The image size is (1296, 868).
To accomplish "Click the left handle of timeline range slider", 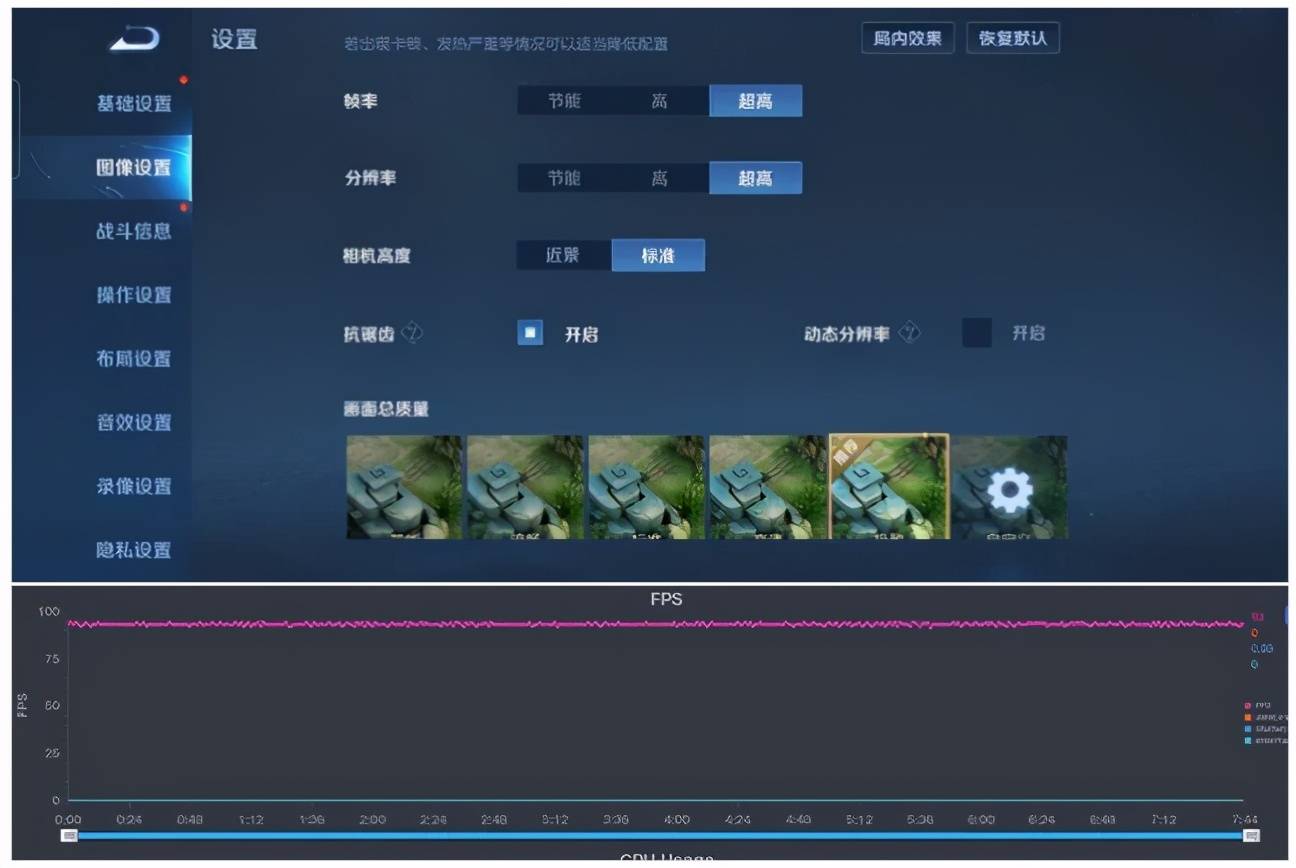I will [69, 835].
